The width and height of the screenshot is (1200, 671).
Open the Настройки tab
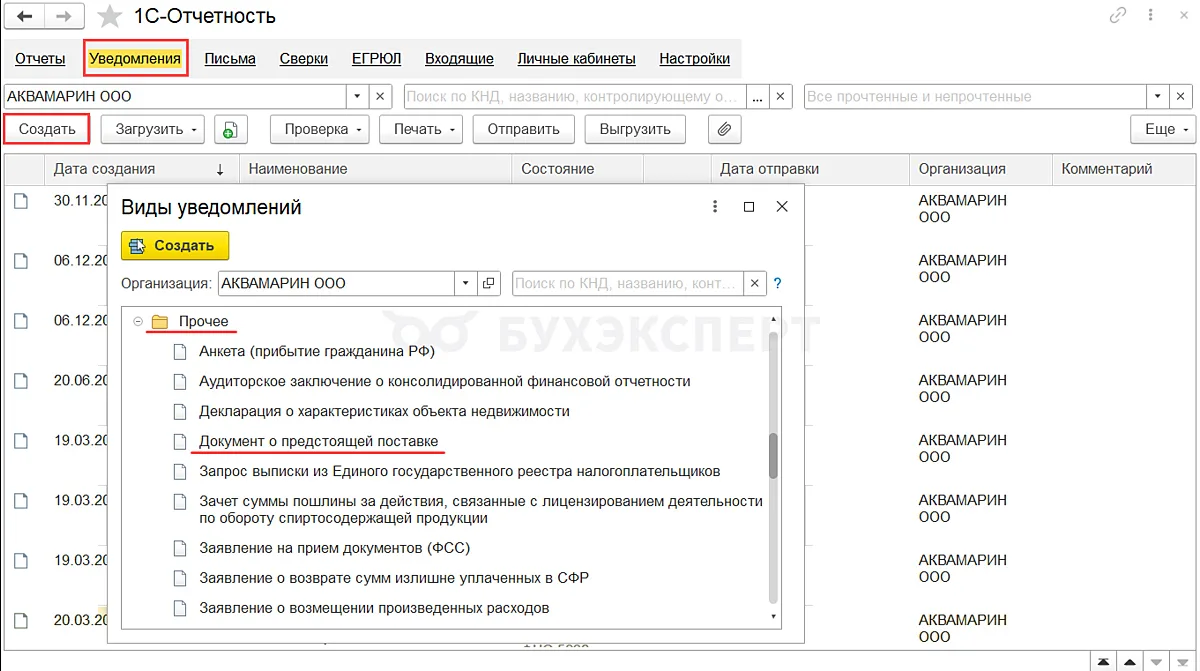point(694,59)
